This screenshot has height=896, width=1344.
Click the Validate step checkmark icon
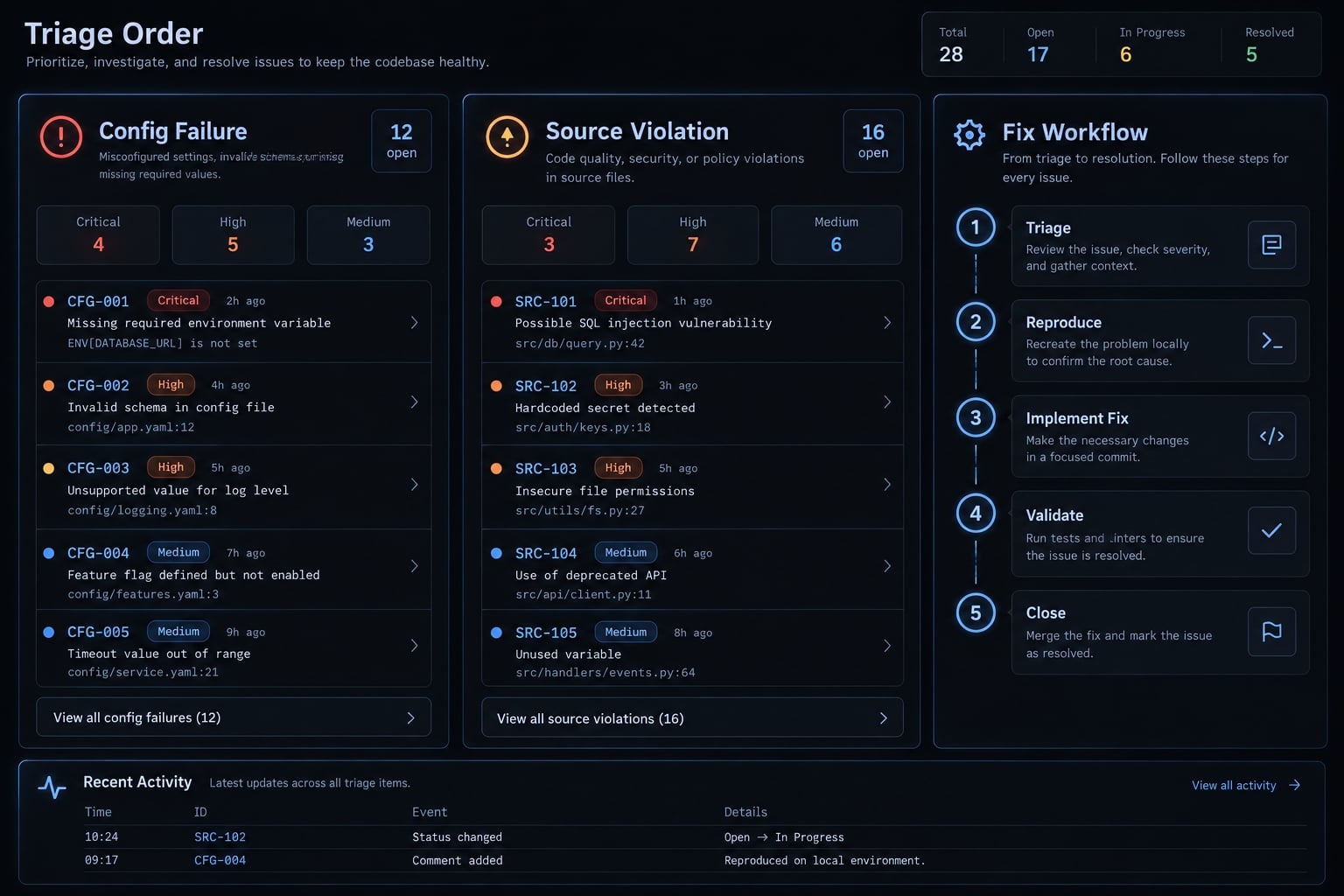coord(1271,530)
